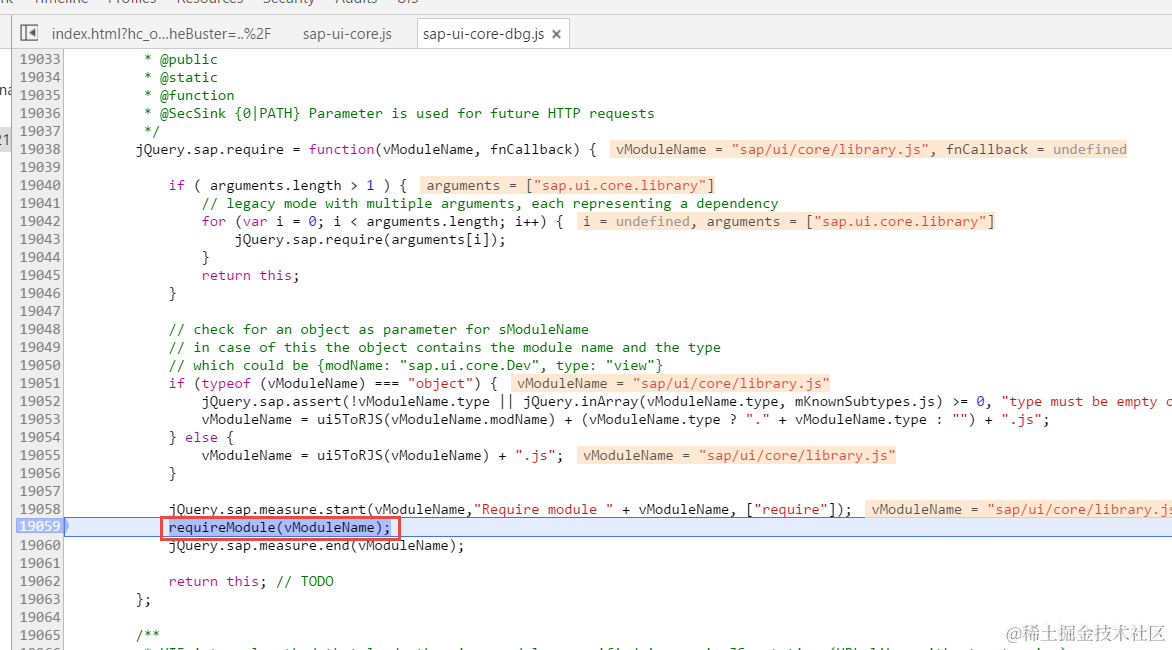
Task: Click the 'legacy mode with multiple arguments' comment
Action: (x=490, y=203)
